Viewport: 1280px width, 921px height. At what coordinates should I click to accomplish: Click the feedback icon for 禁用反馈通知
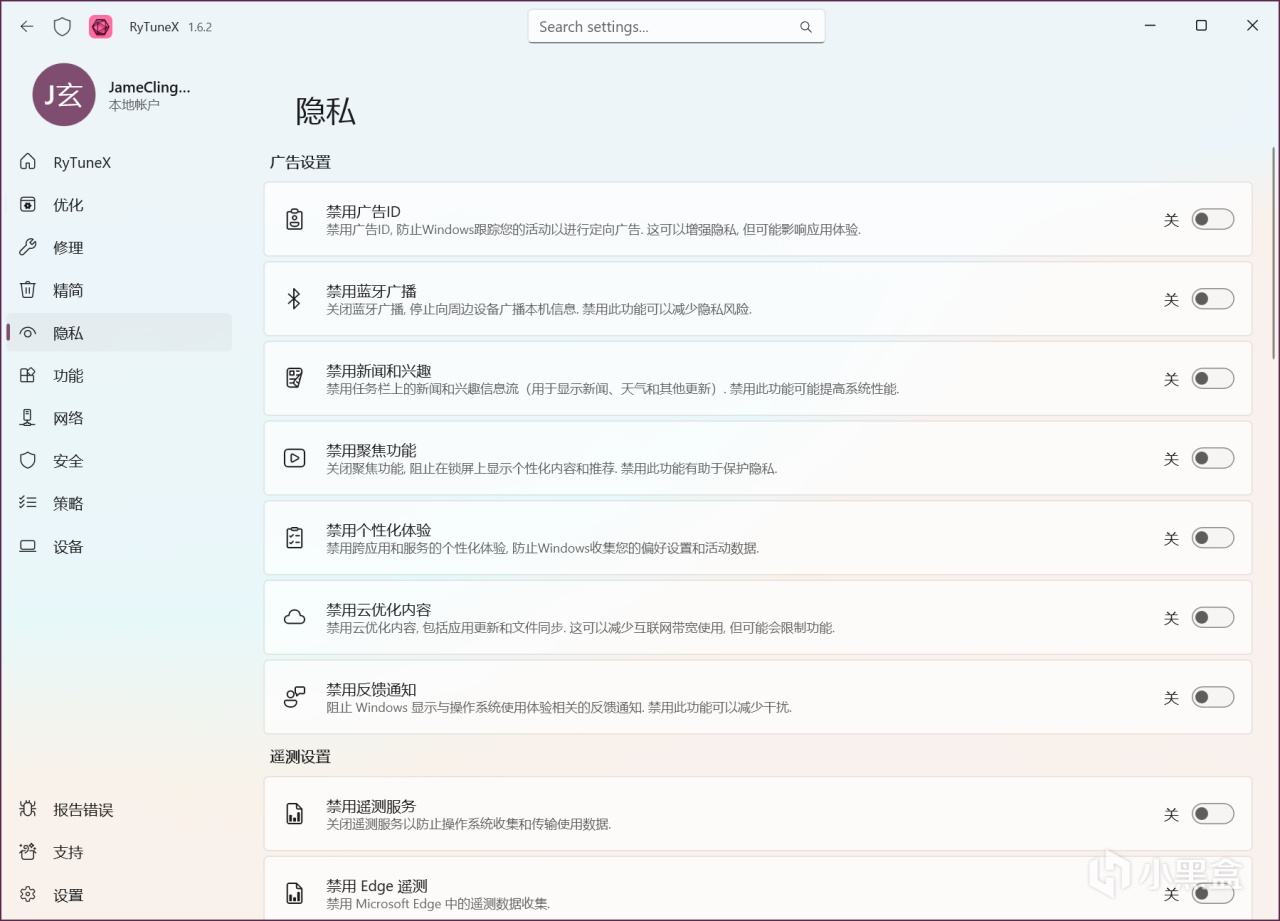tap(294, 697)
